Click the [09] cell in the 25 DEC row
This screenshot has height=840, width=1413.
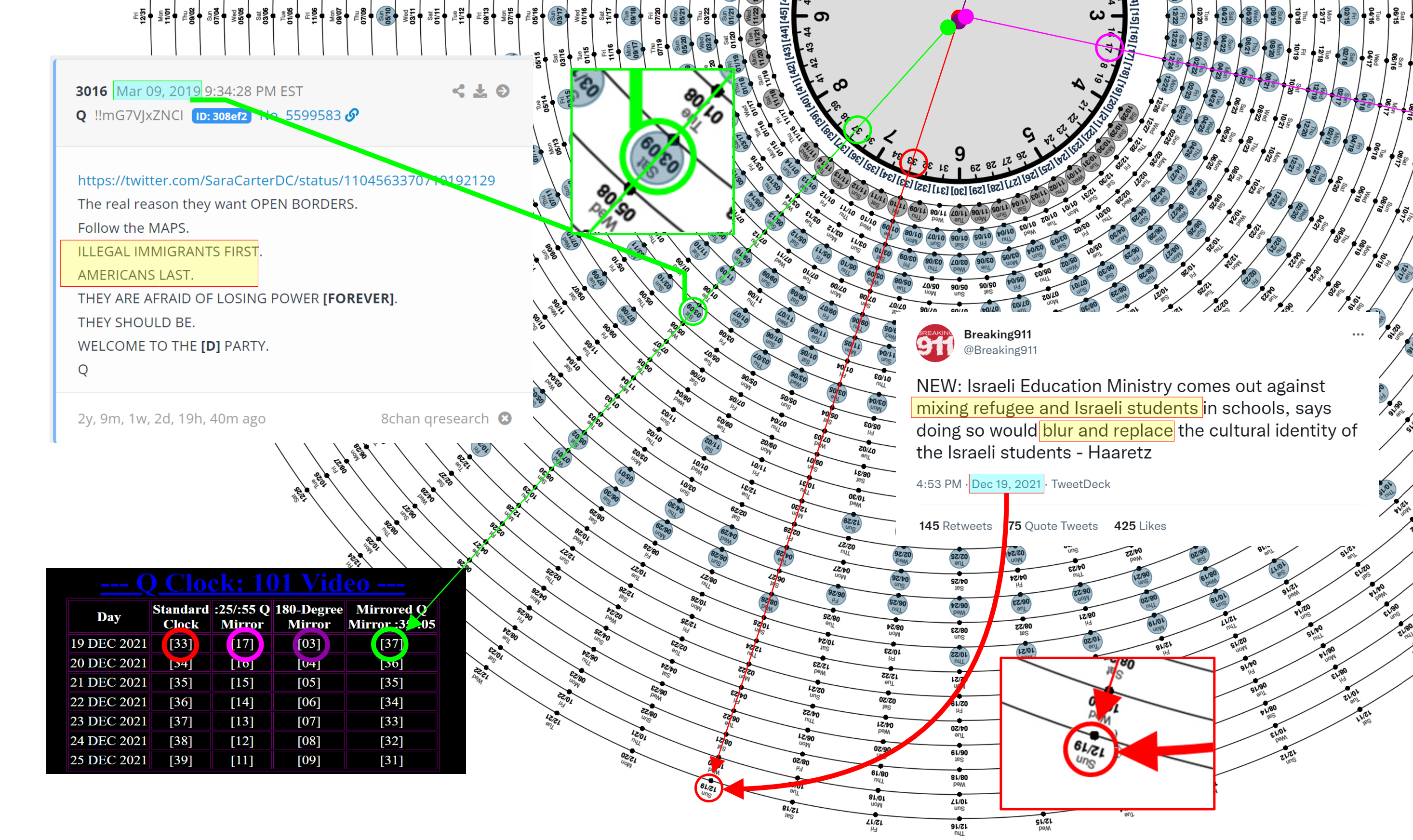coord(309,760)
